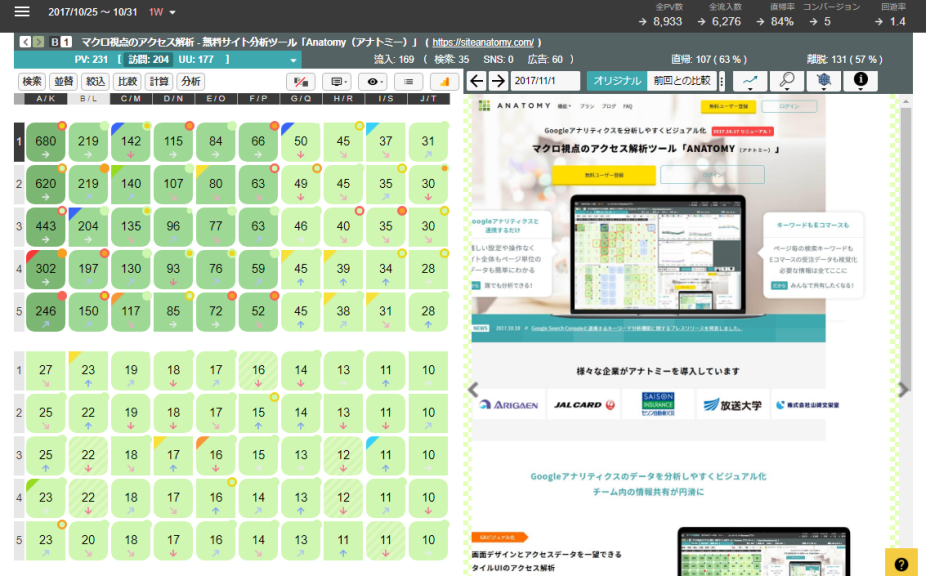Switch to list view icon

pos(409,82)
